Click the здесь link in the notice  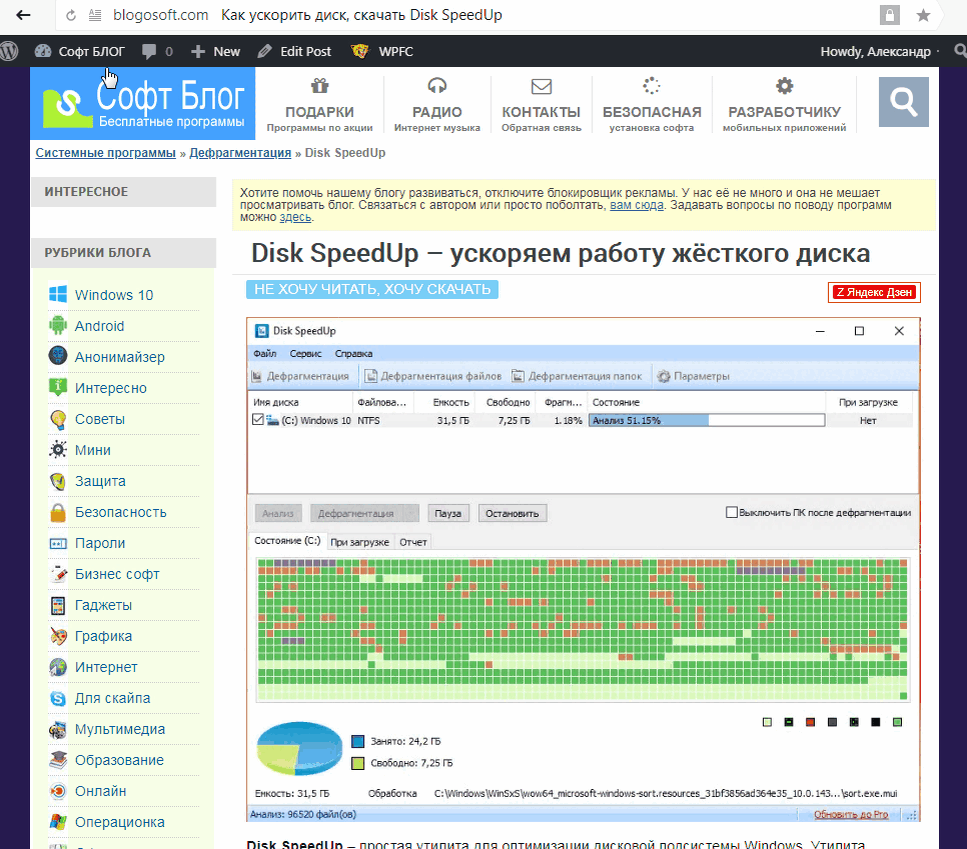(x=295, y=217)
